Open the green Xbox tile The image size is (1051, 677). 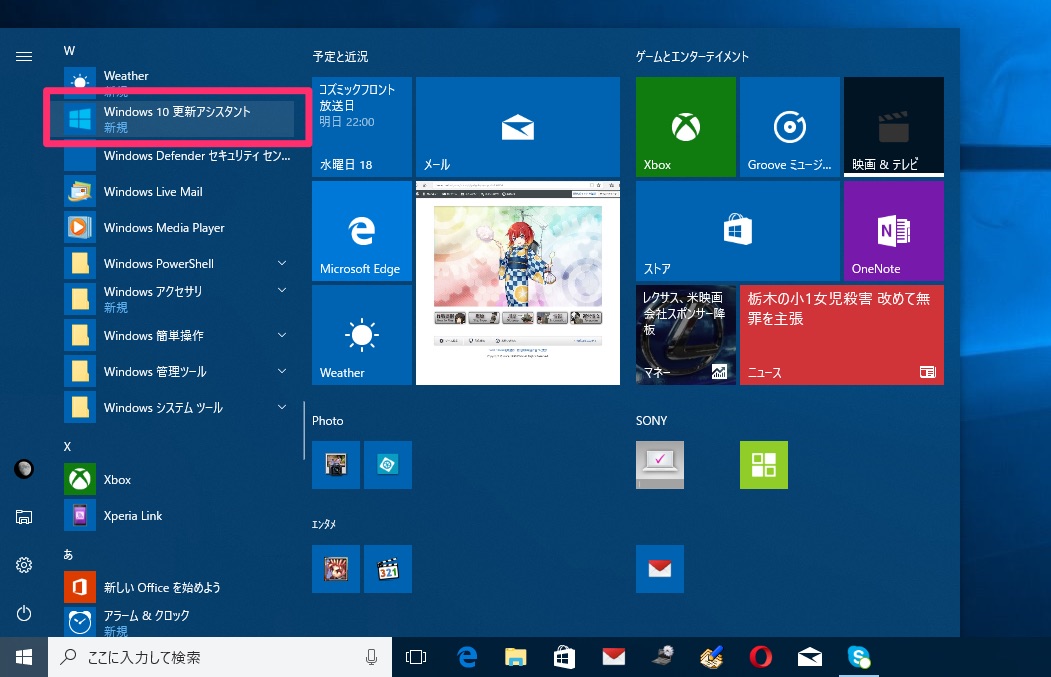(x=686, y=127)
